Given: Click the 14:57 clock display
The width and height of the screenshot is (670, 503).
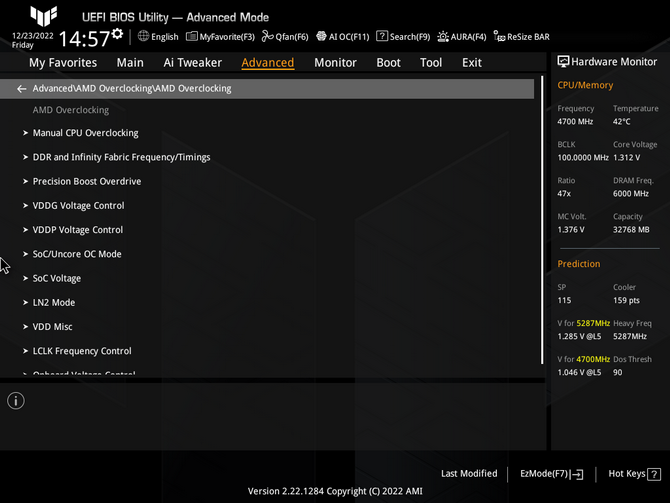Looking at the screenshot, I should point(84,38).
